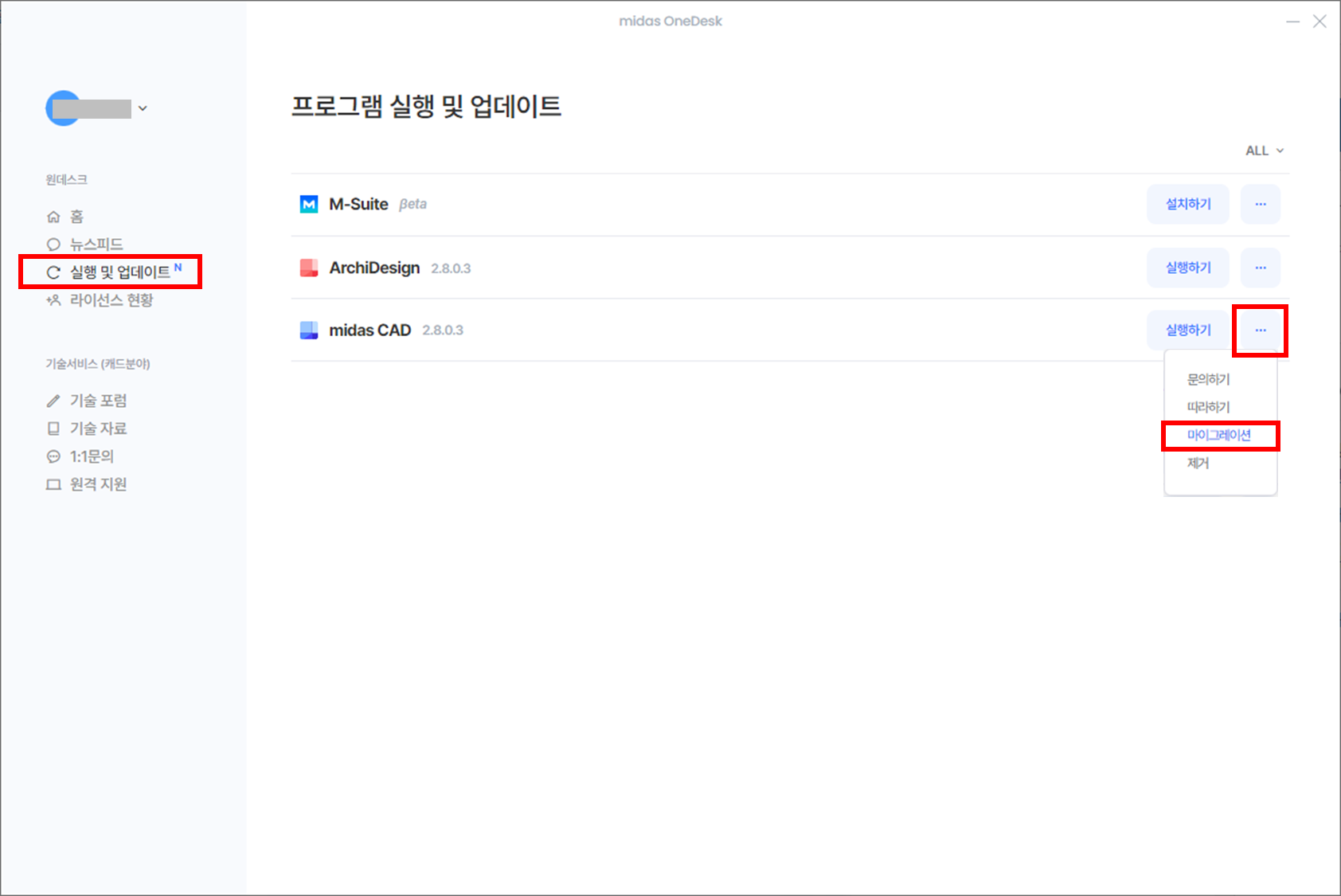Select 마이그레이션 from the context menu
Screen dimensions: 1341x896
coord(1219,435)
